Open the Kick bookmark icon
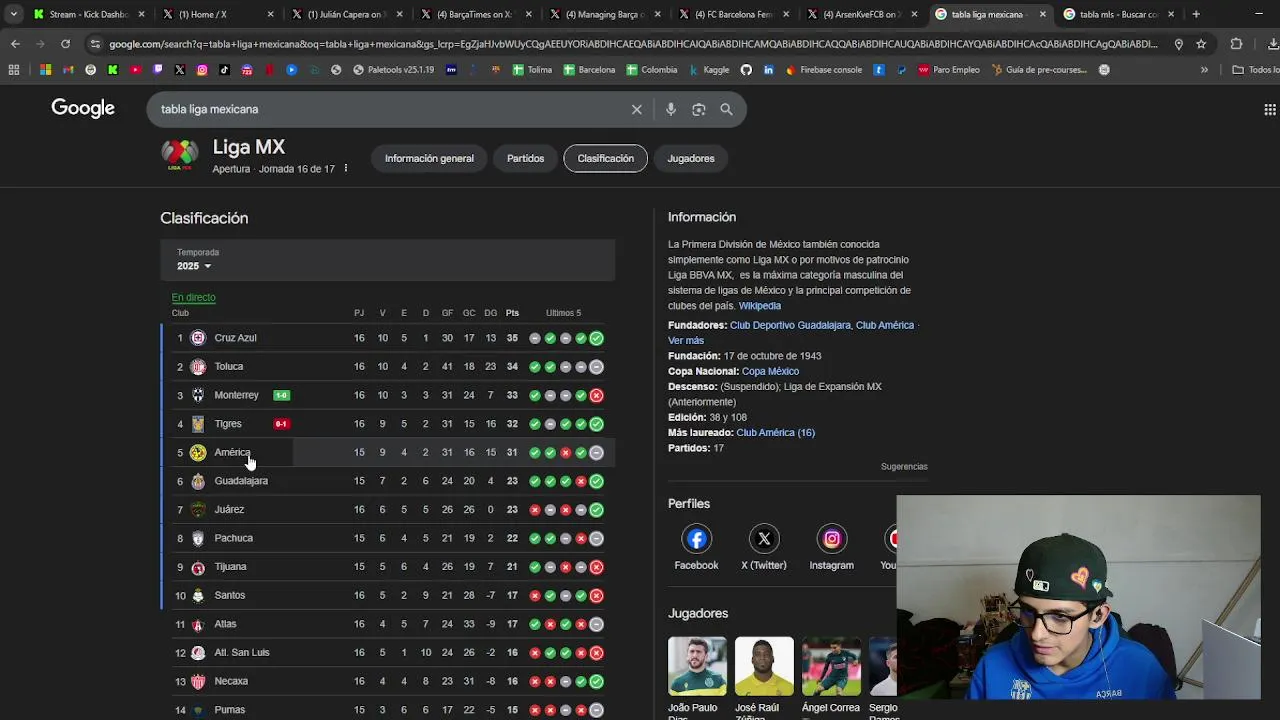 (113, 70)
